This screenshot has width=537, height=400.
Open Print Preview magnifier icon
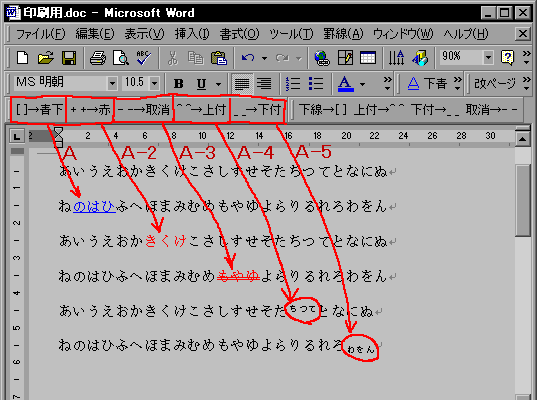121,58
